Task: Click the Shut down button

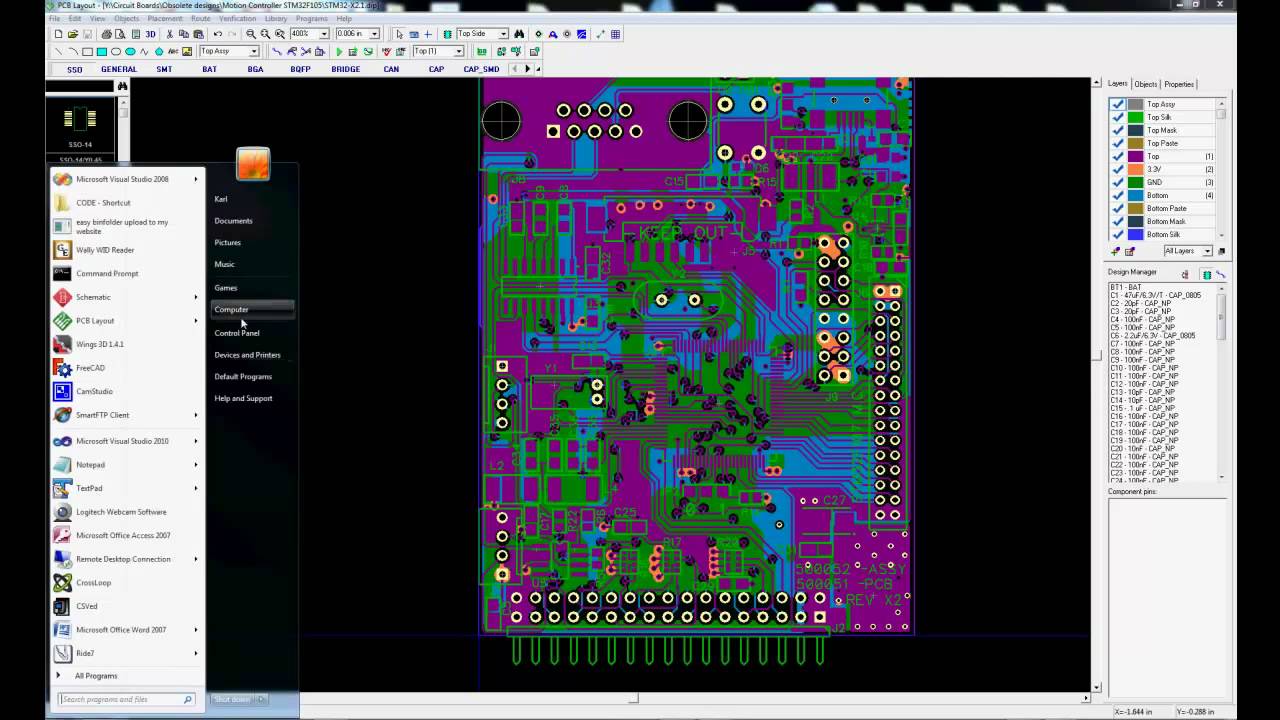Action: [232, 699]
